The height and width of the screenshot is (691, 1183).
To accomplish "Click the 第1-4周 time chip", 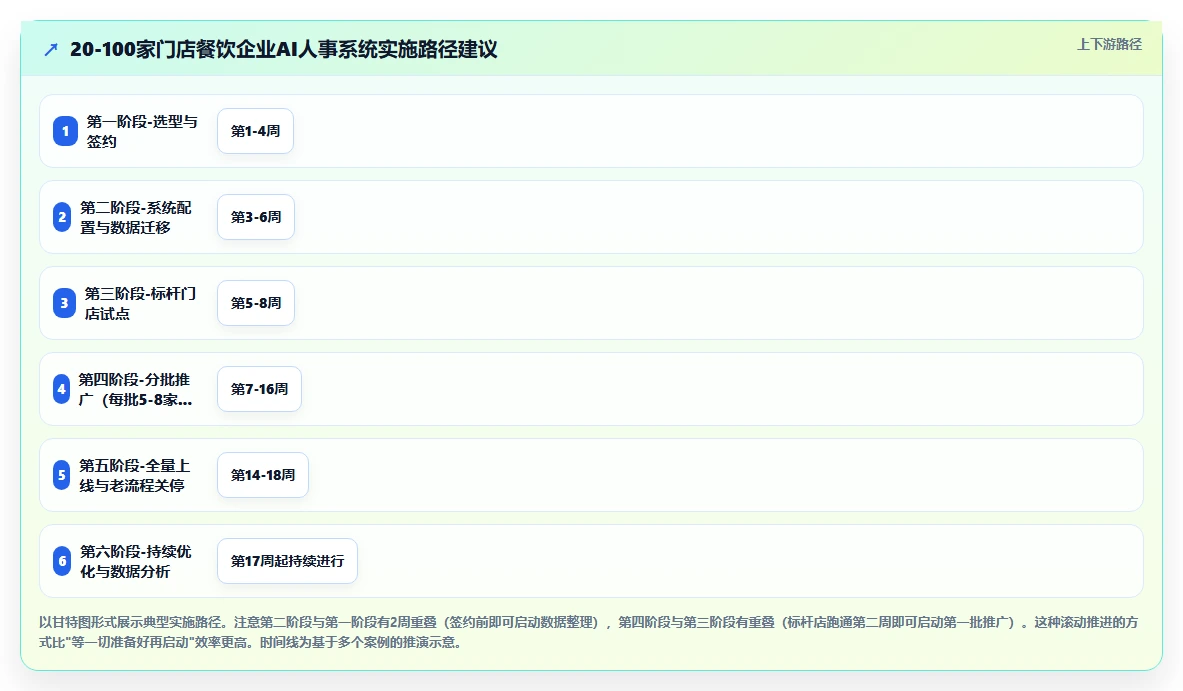I will pos(255,131).
